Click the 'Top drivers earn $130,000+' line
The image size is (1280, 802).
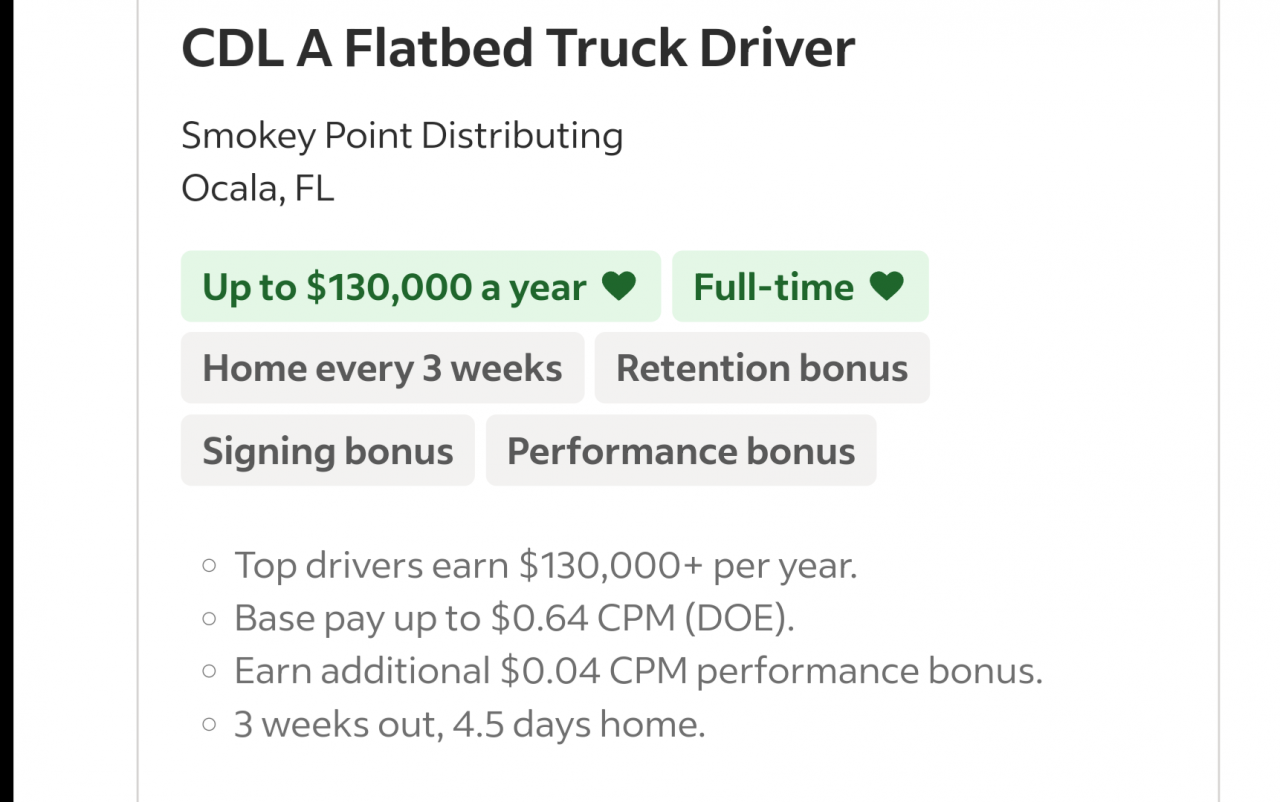545,566
